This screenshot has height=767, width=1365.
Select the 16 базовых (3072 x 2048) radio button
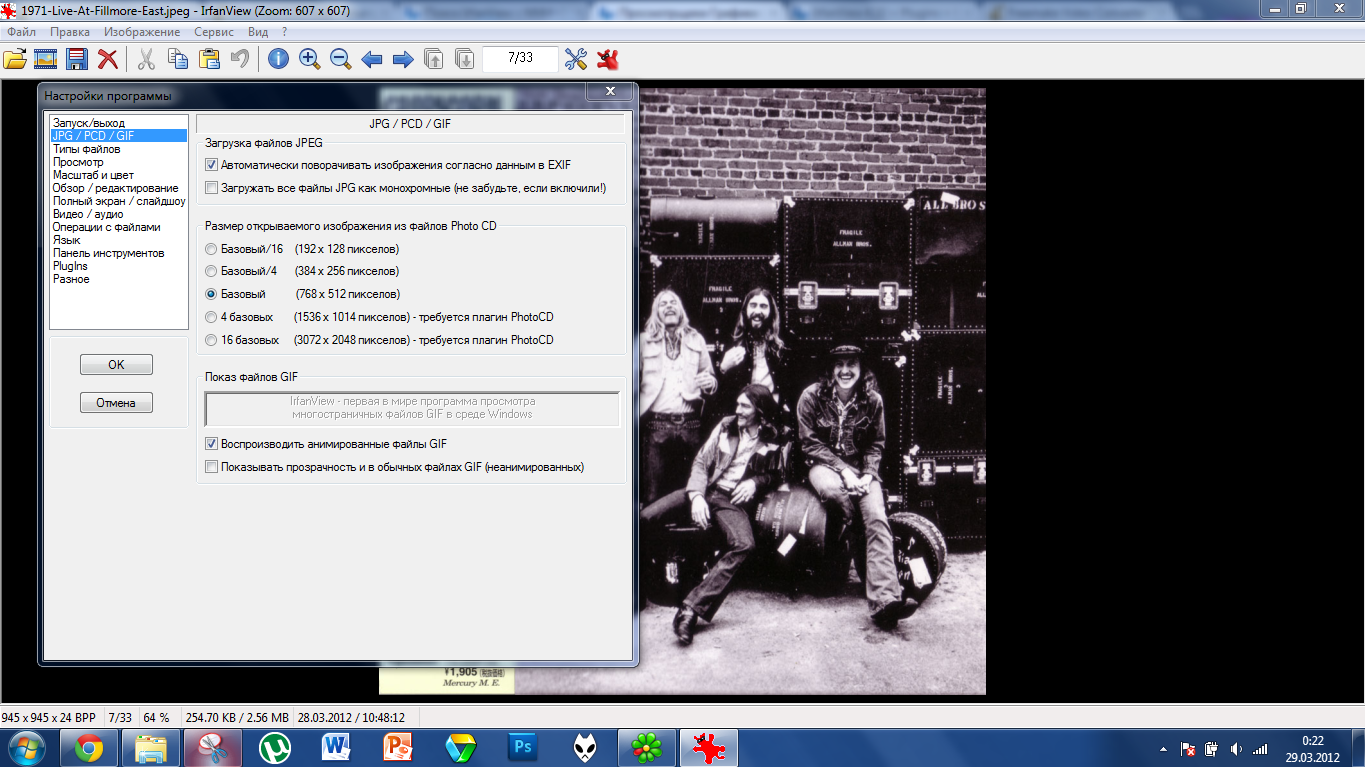[x=211, y=341]
